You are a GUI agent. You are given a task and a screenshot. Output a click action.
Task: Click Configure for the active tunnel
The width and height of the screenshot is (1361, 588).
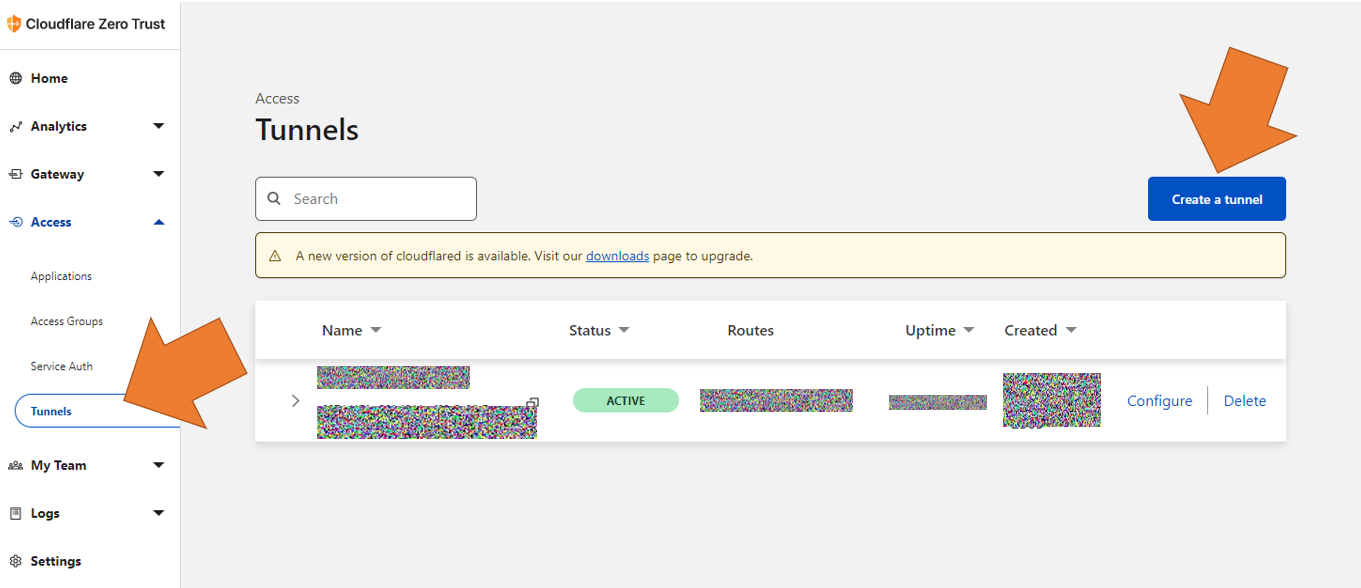click(1160, 401)
